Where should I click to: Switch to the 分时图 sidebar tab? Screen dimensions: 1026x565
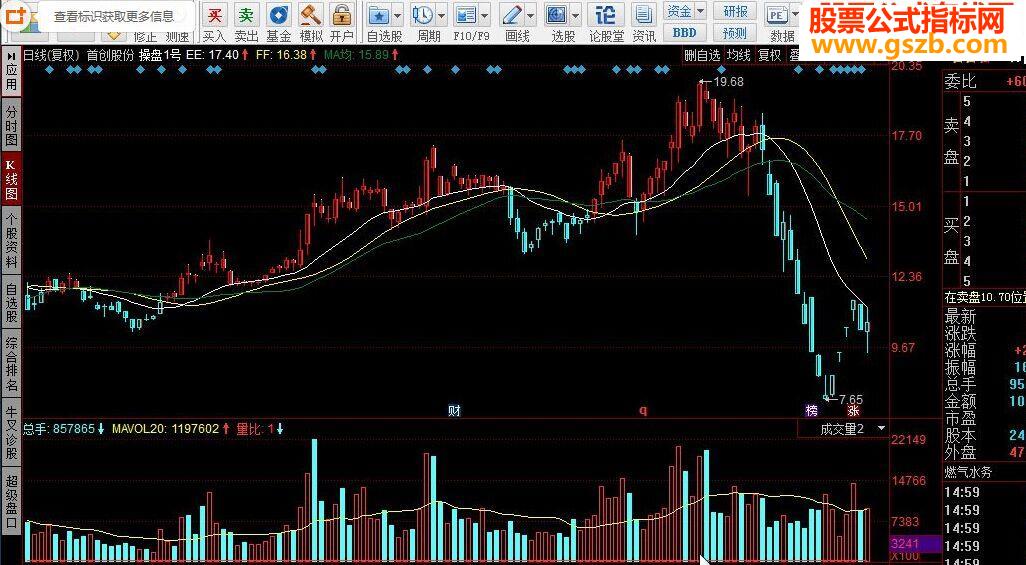click(11, 125)
